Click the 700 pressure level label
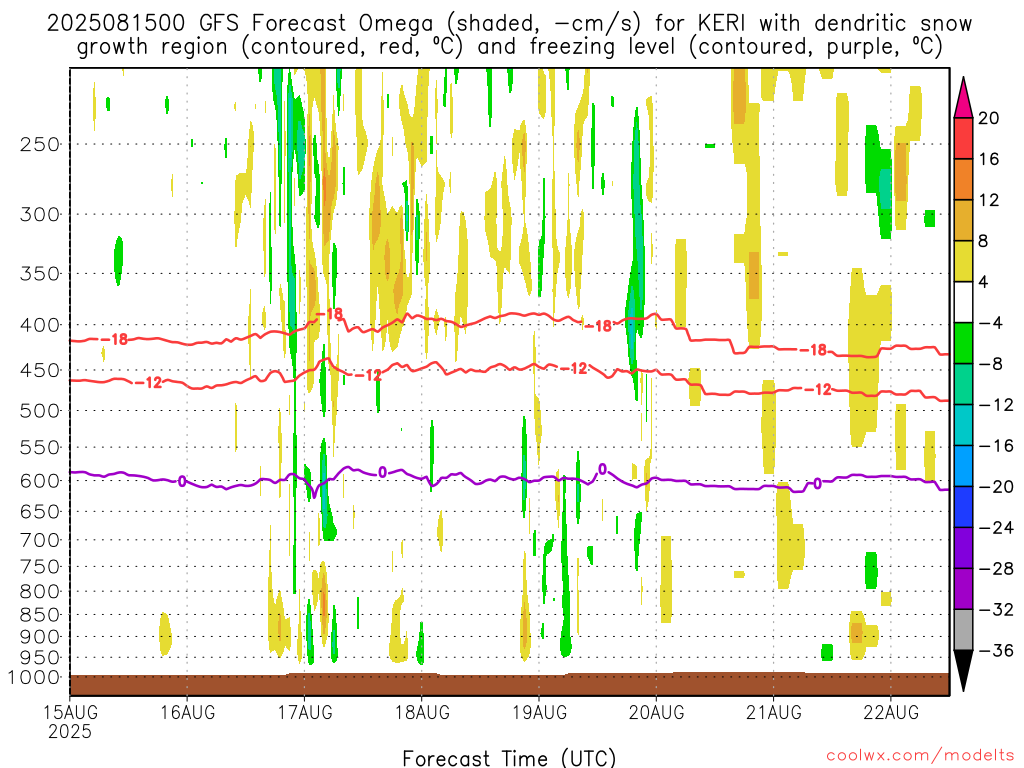This screenshot has width=1024, height=768. 40,540
